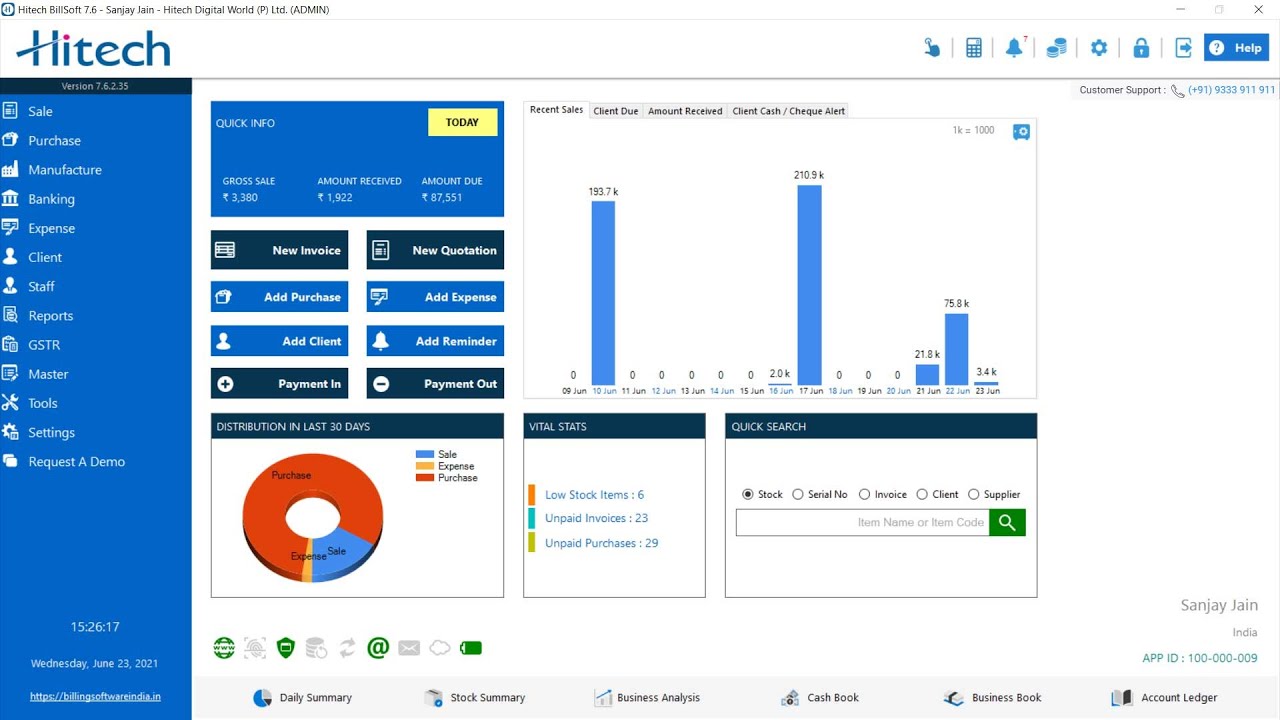The width and height of the screenshot is (1280, 720).
Task: Switch to Client Cash / Cheque Alert tab
Action: pos(788,111)
